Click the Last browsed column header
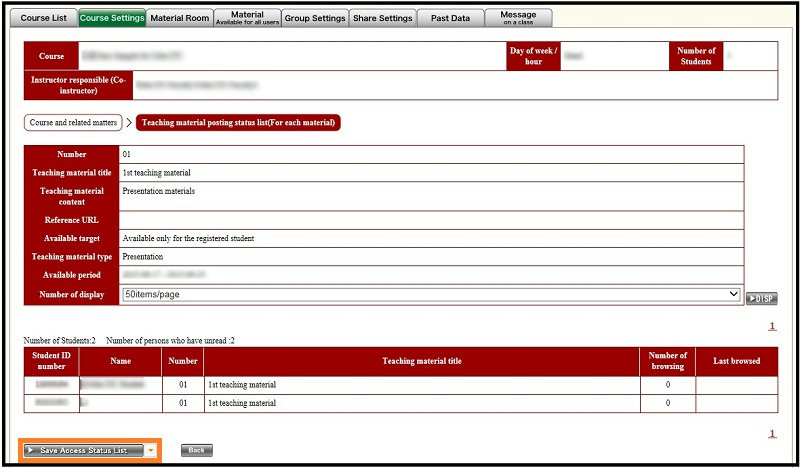The image size is (800, 468). 736,361
